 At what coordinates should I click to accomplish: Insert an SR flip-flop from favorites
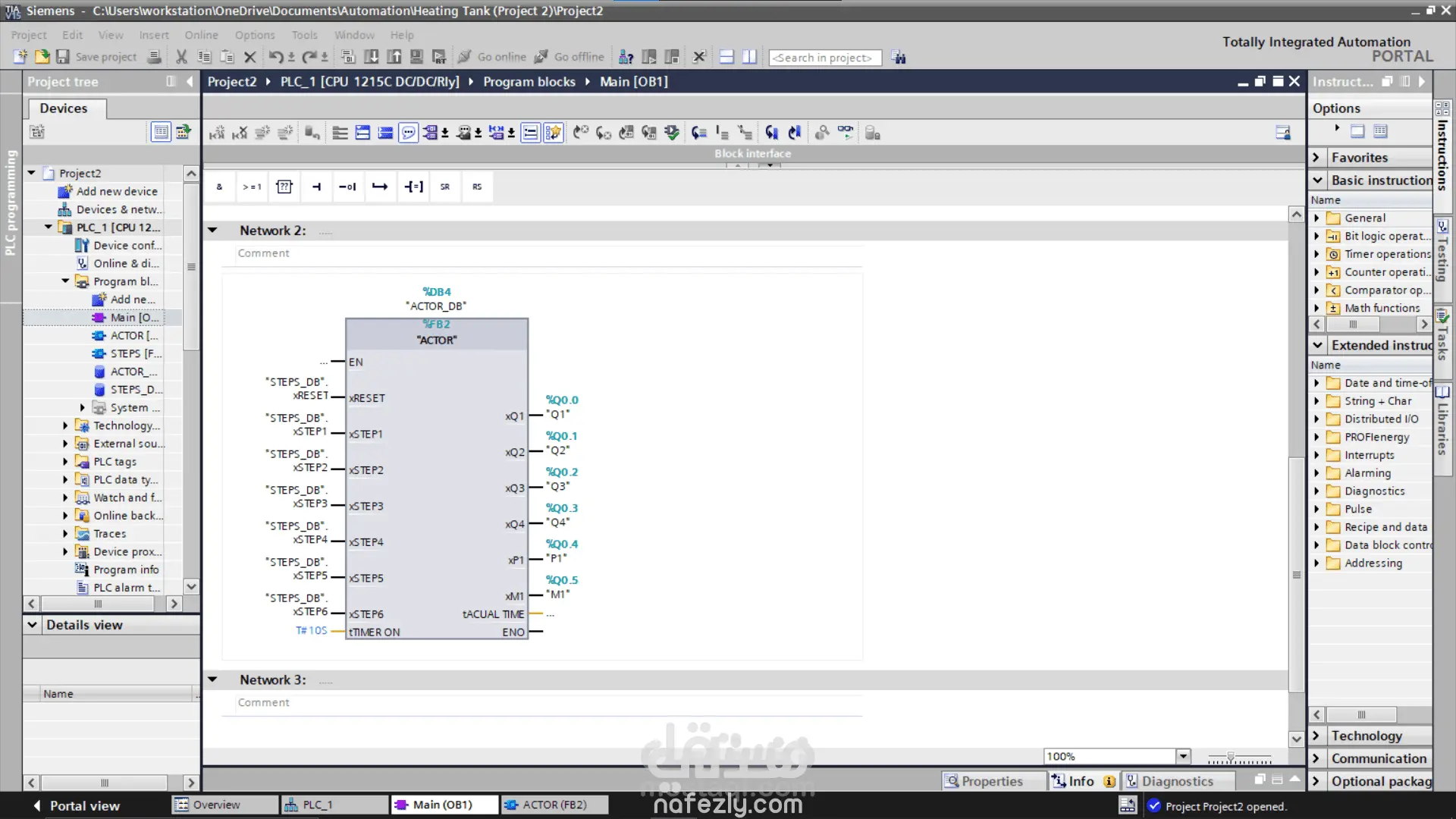(445, 187)
